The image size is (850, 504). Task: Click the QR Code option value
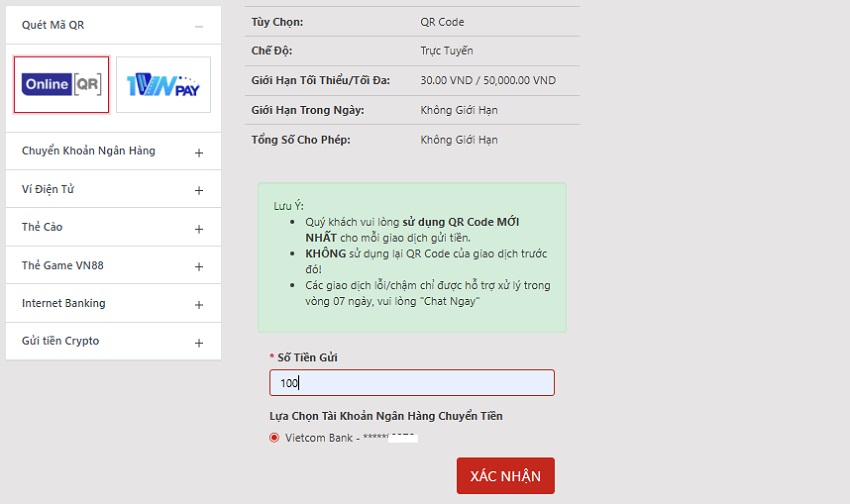tap(442, 22)
